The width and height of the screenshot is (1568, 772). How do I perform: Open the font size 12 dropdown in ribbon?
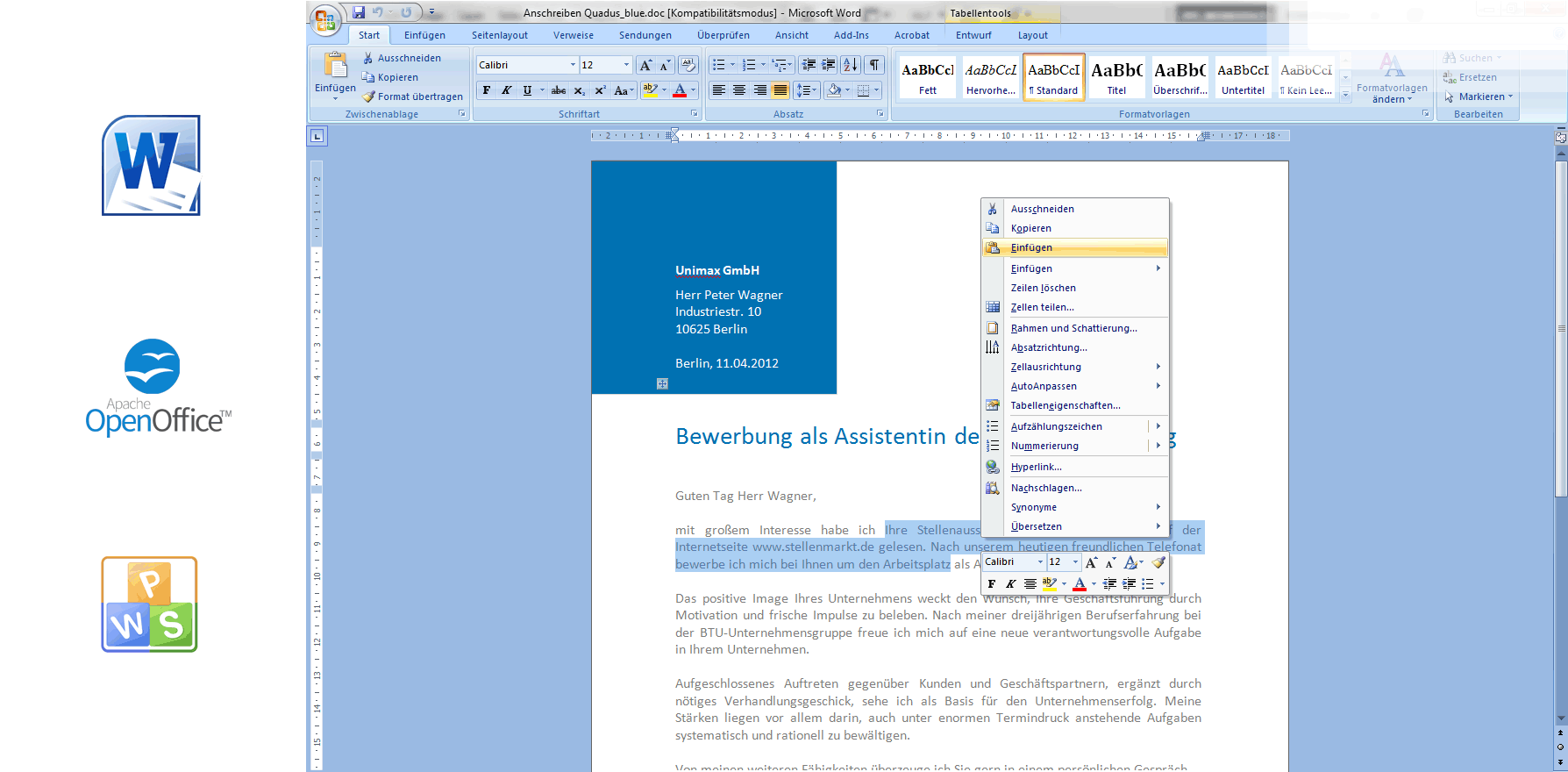pyautogui.click(x=626, y=65)
